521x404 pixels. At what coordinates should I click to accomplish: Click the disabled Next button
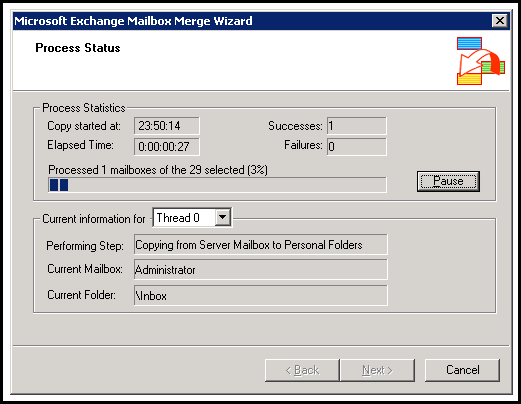coord(377,370)
